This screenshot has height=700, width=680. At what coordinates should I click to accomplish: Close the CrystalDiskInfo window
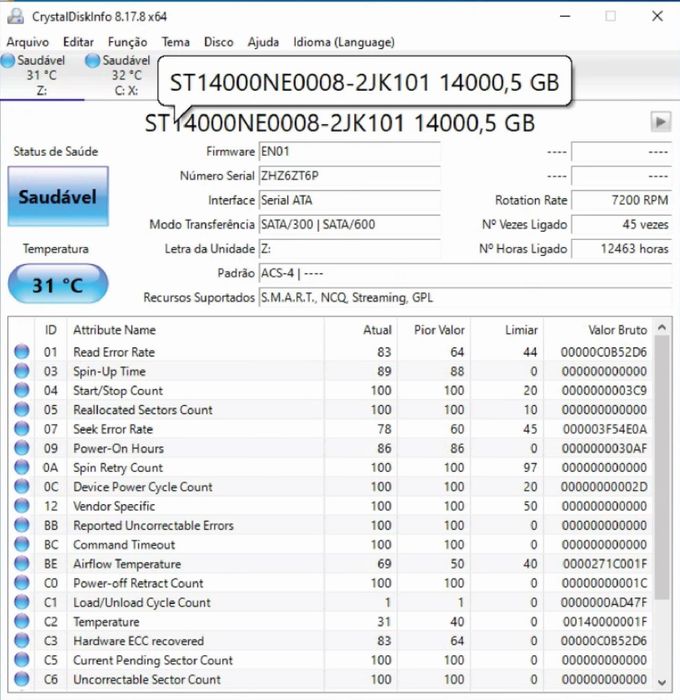point(657,16)
